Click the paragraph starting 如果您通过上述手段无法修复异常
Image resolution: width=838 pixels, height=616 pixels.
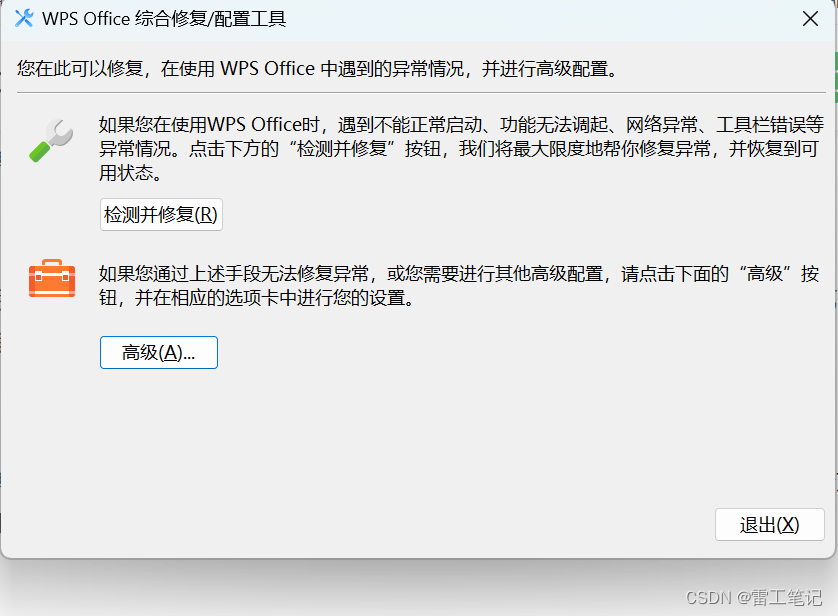click(x=459, y=286)
